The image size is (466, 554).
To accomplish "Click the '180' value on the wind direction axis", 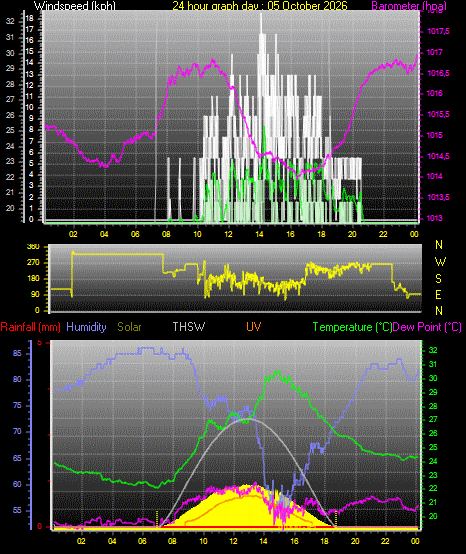I will 34,278.
